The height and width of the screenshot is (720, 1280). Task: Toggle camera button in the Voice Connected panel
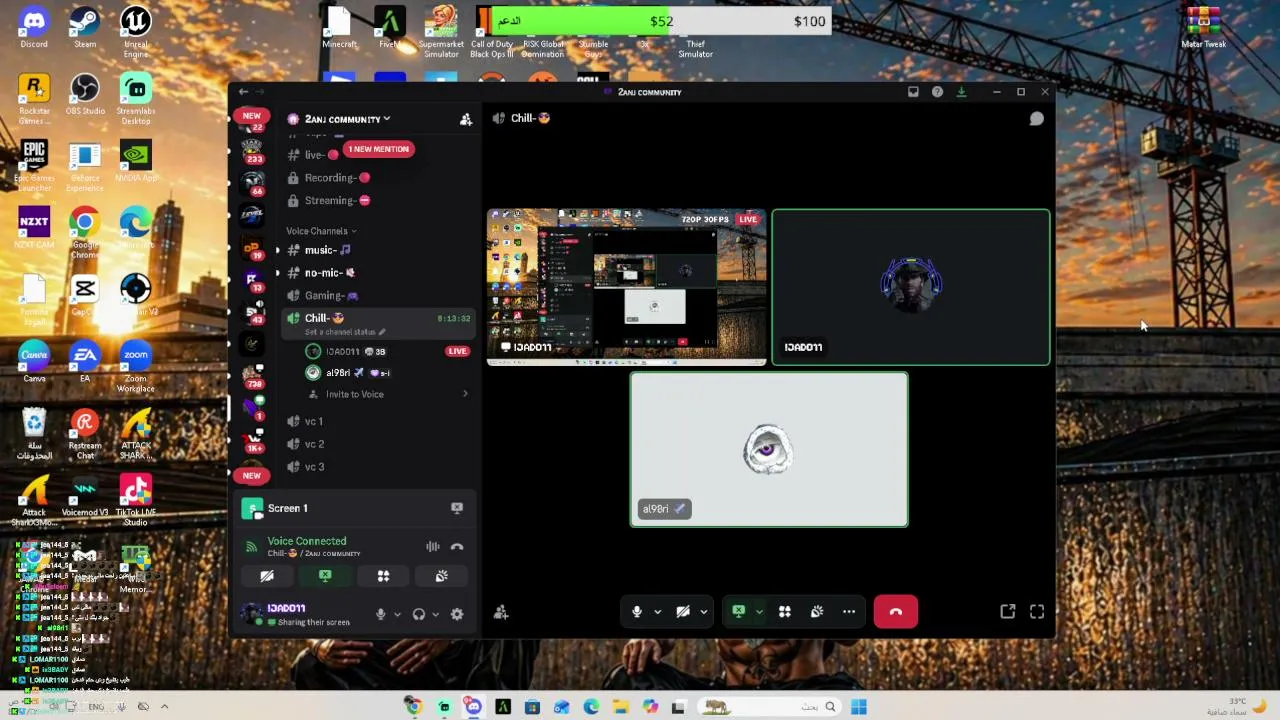[x=267, y=576]
